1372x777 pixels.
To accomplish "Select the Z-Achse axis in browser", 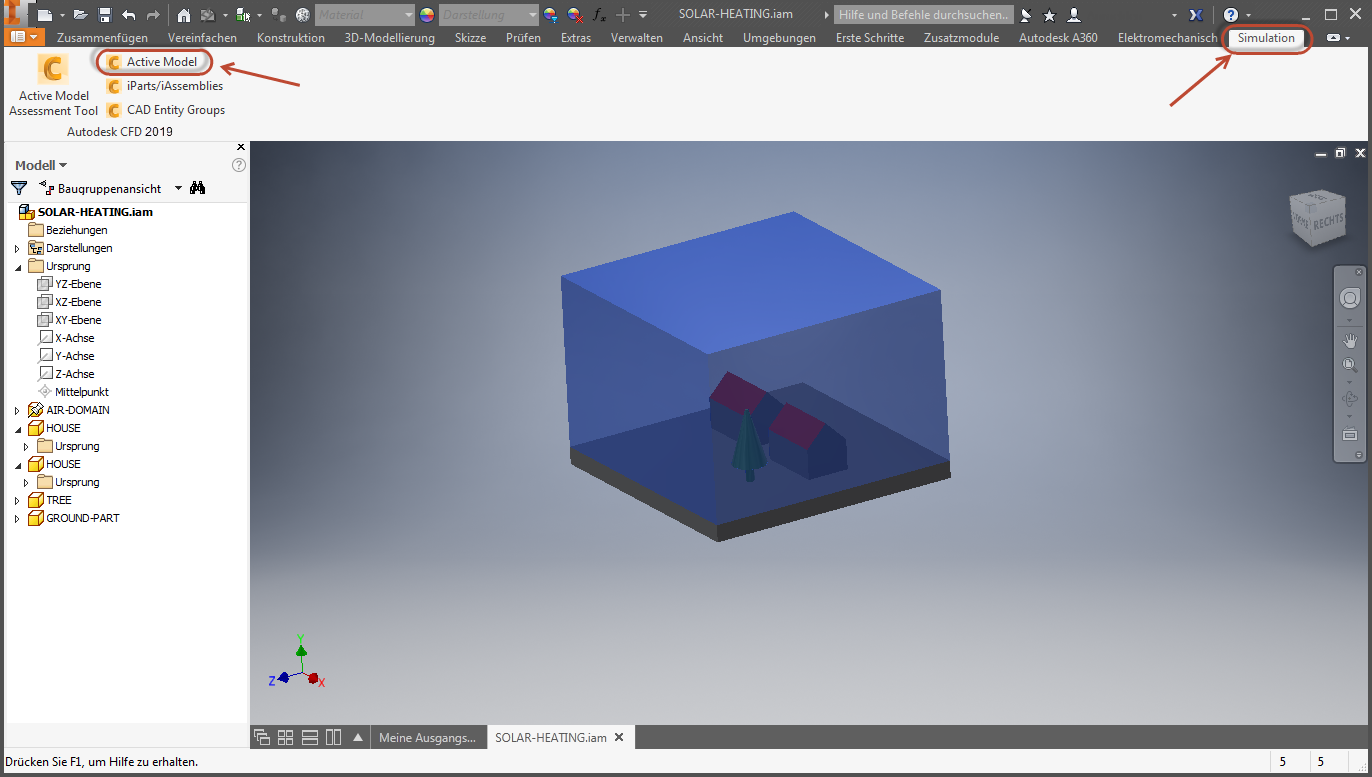I will (x=66, y=374).
